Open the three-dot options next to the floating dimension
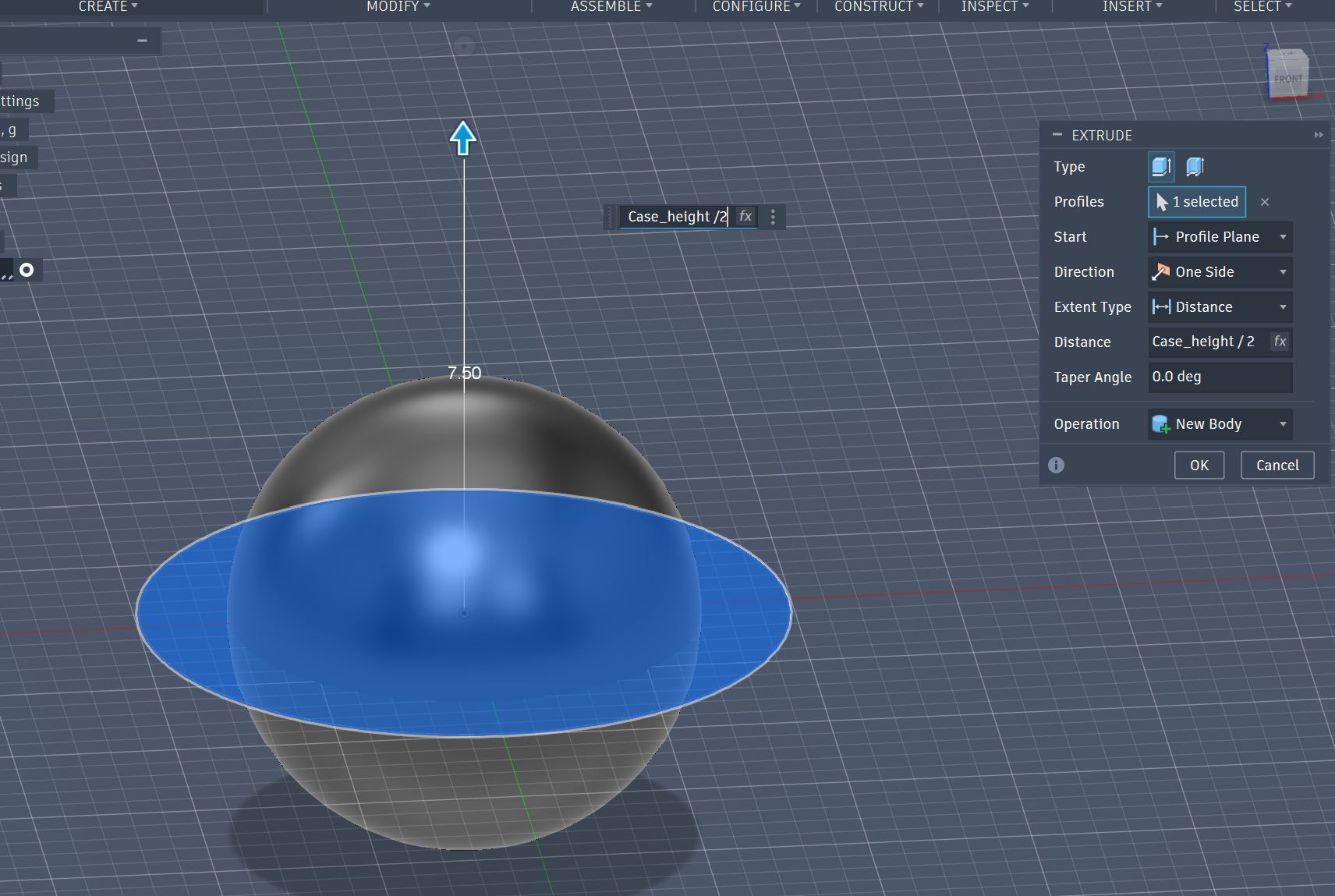This screenshot has width=1335, height=896. 773,216
